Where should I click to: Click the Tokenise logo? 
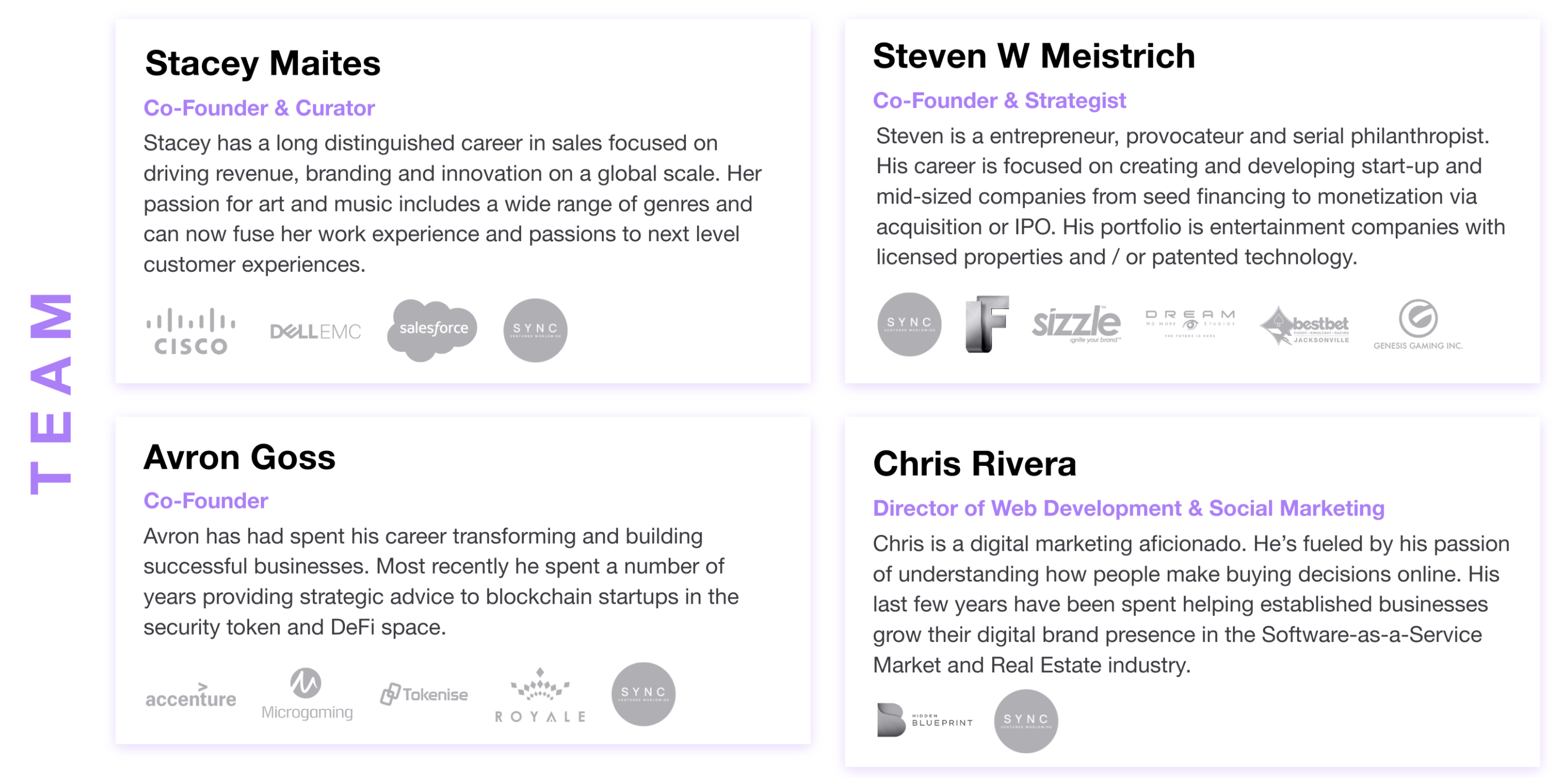coord(424,694)
